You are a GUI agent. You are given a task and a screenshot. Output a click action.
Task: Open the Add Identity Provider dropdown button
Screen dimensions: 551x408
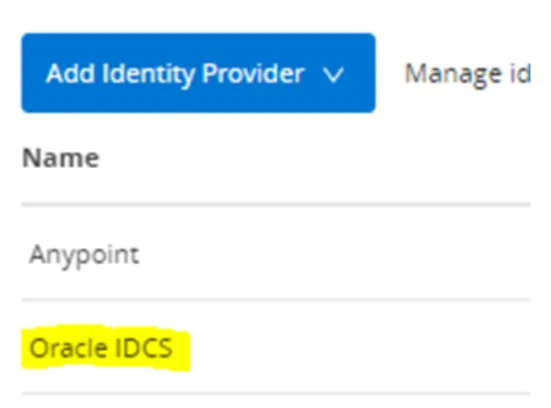tap(198, 73)
